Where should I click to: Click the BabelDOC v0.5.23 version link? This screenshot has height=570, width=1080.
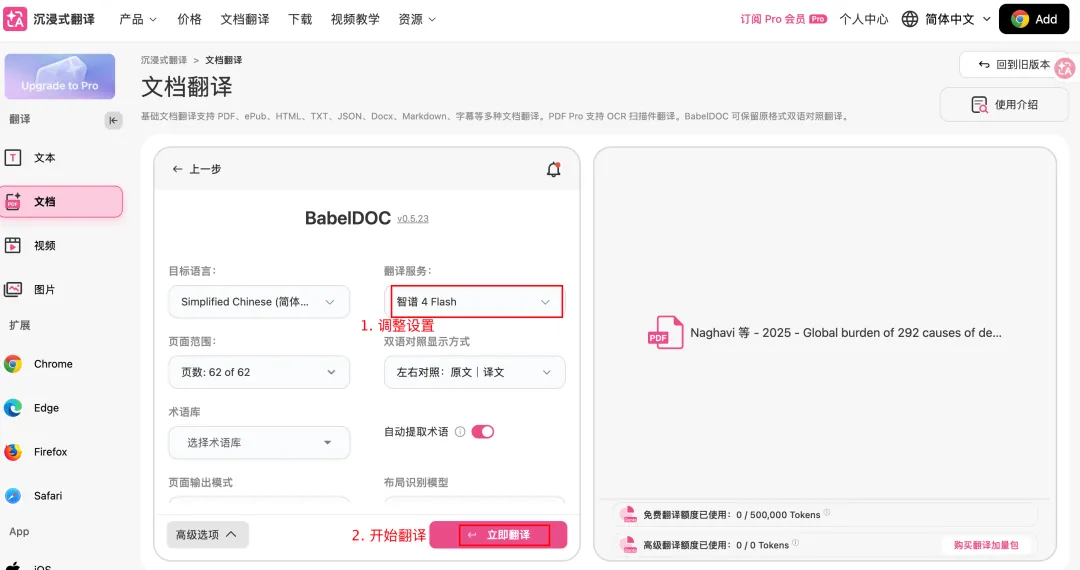point(413,219)
